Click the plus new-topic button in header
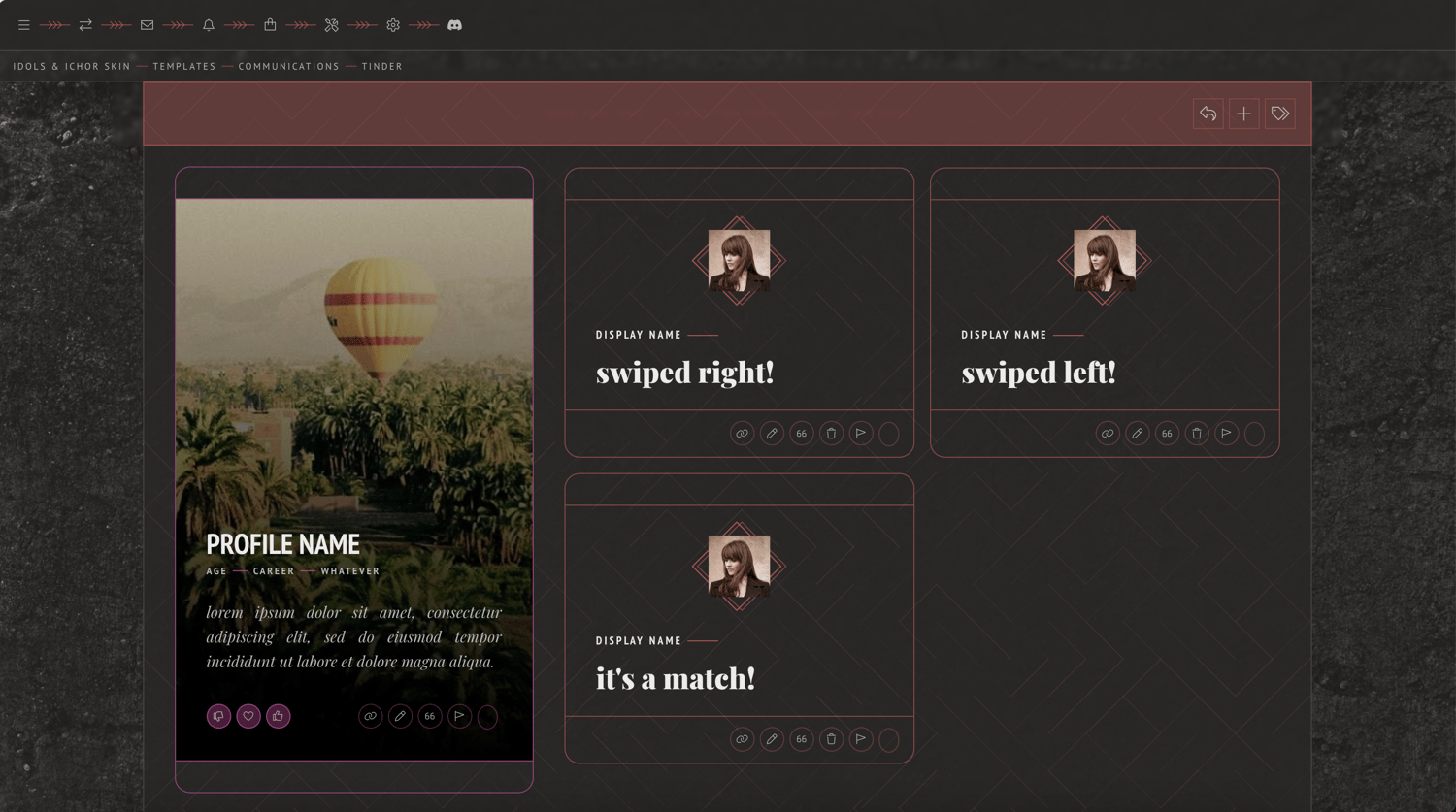This screenshot has width=1456, height=812. point(1244,114)
